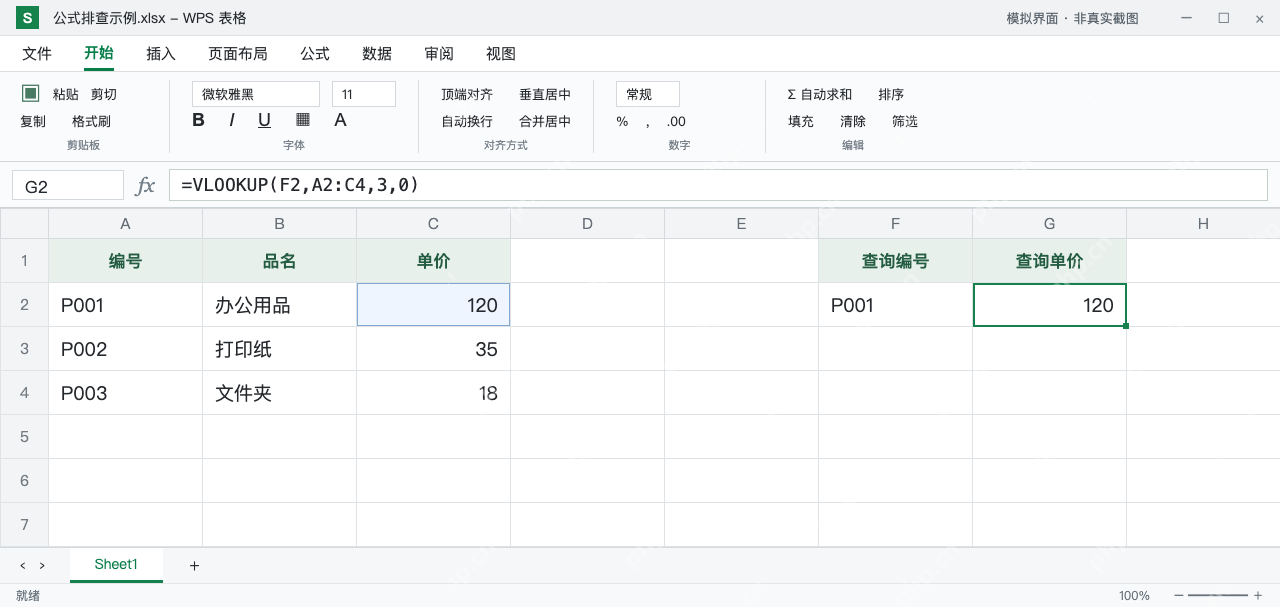
Task: Select header cell 品名
Action: (x=280, y=261)
